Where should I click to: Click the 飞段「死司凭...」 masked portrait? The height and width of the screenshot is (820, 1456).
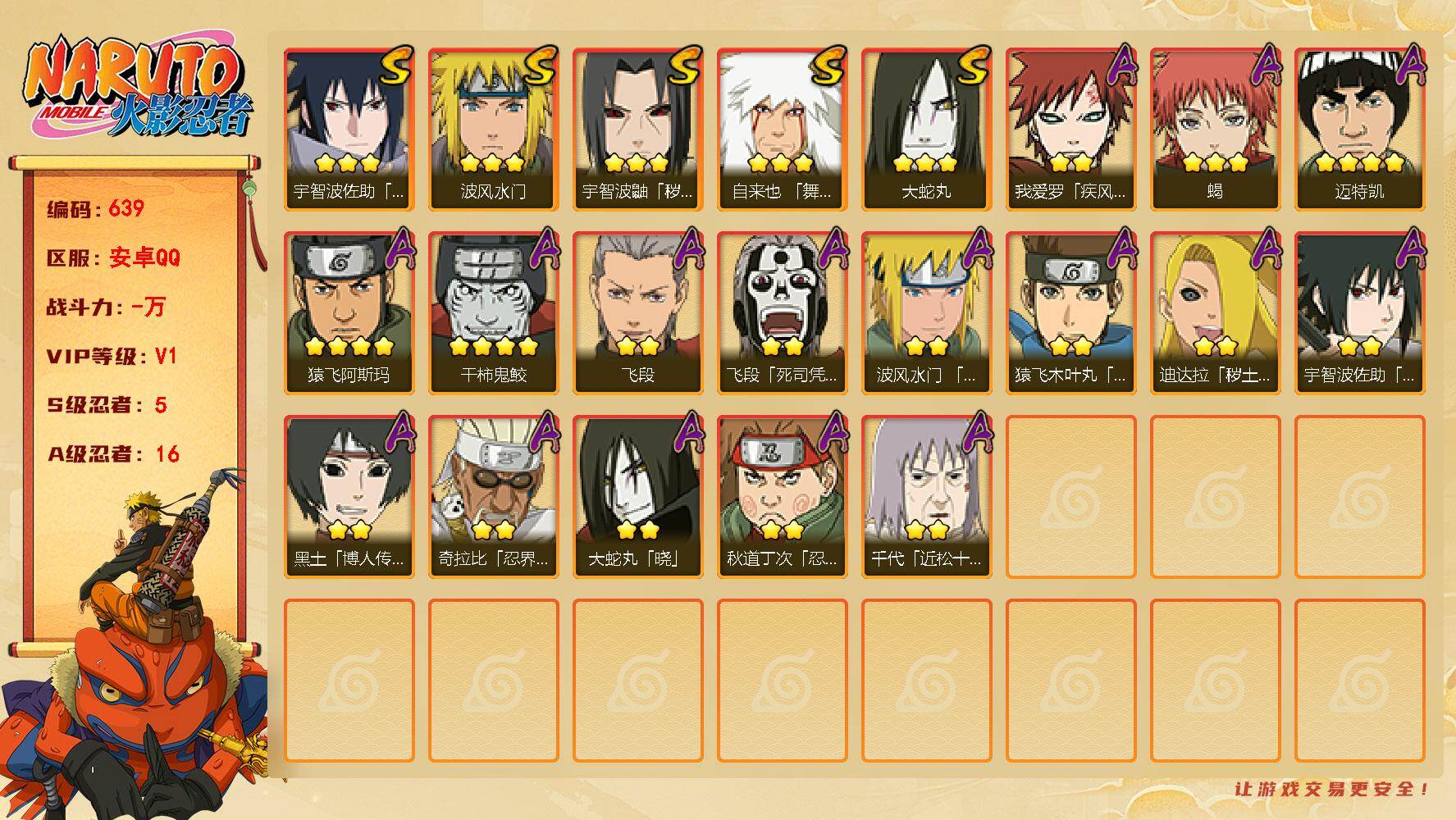[x=782, y=312]
